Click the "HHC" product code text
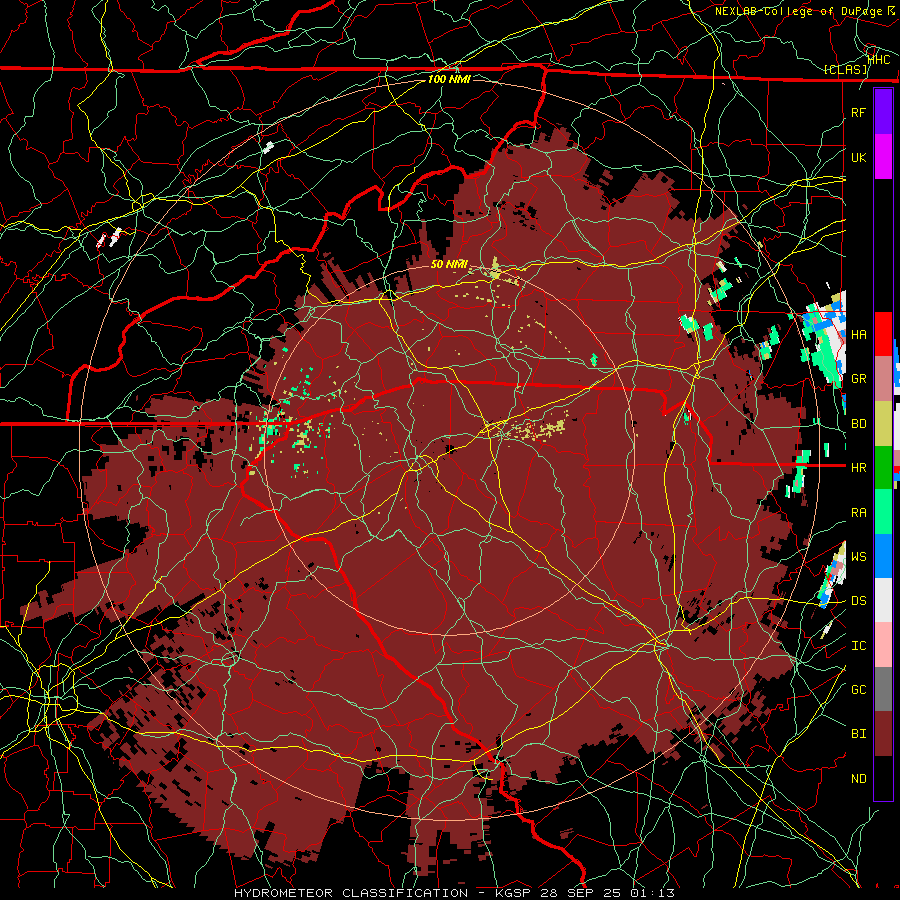Screen dimensions: 900x900 point(879,59)
